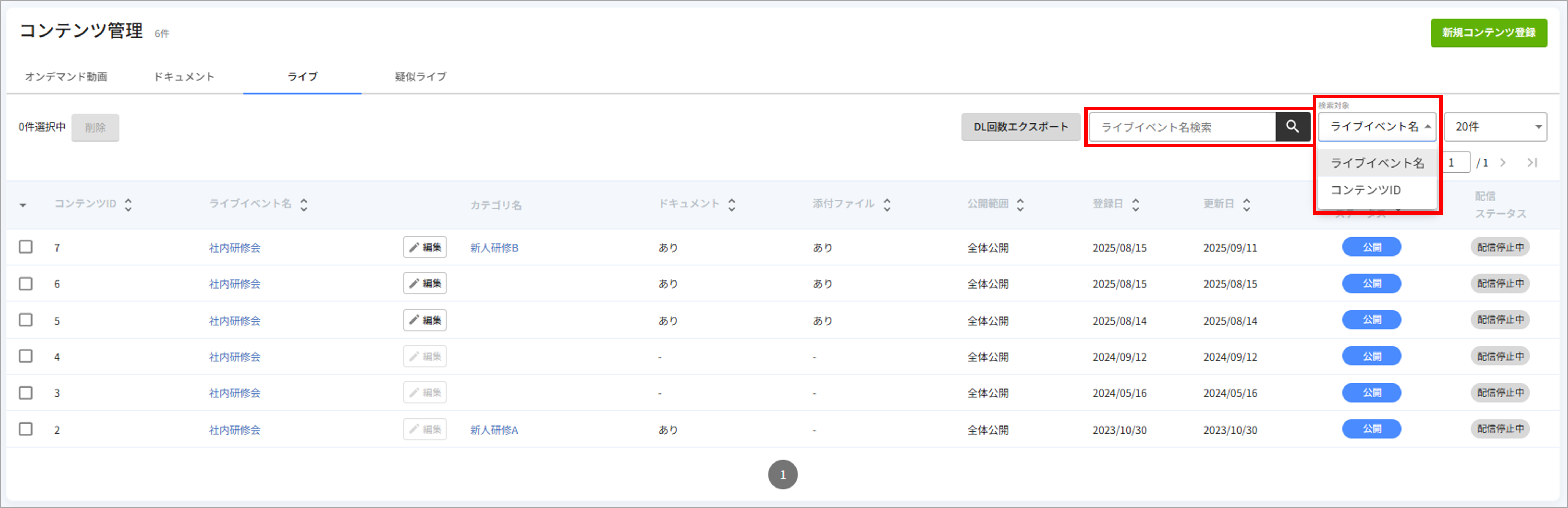
Task: Click the page number input field
Action: click(1457, 163)
